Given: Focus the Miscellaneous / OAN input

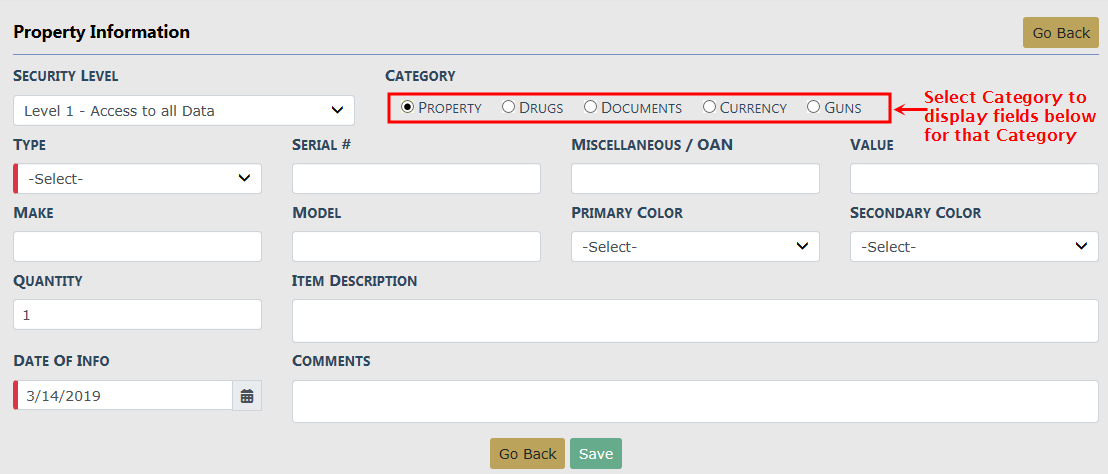Looking at the screenshot, I should 695,179.
